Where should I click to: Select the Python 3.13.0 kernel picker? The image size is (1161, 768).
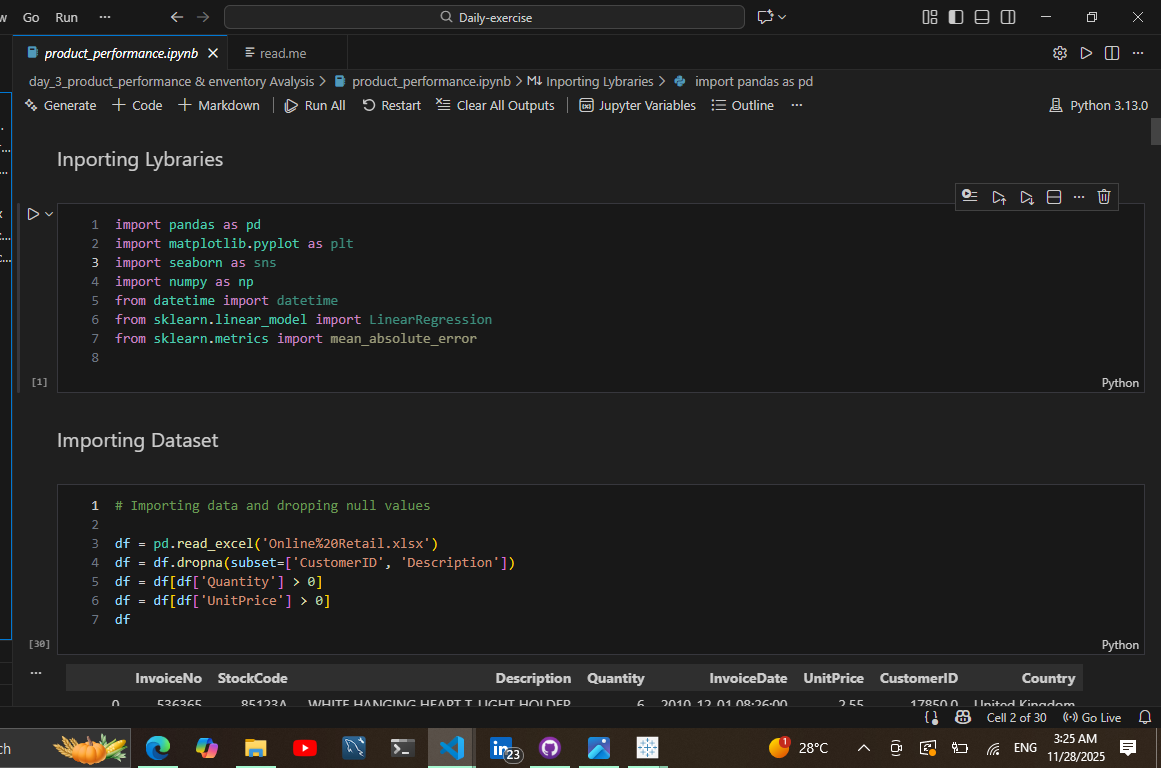click(1098, 105)
